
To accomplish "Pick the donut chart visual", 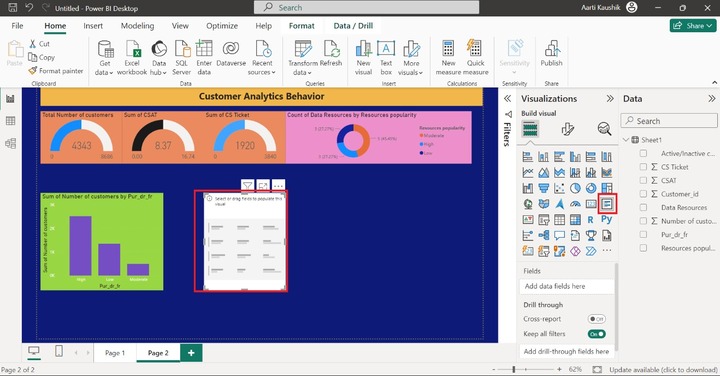I will pyautogui.click(x=591, y=188).
